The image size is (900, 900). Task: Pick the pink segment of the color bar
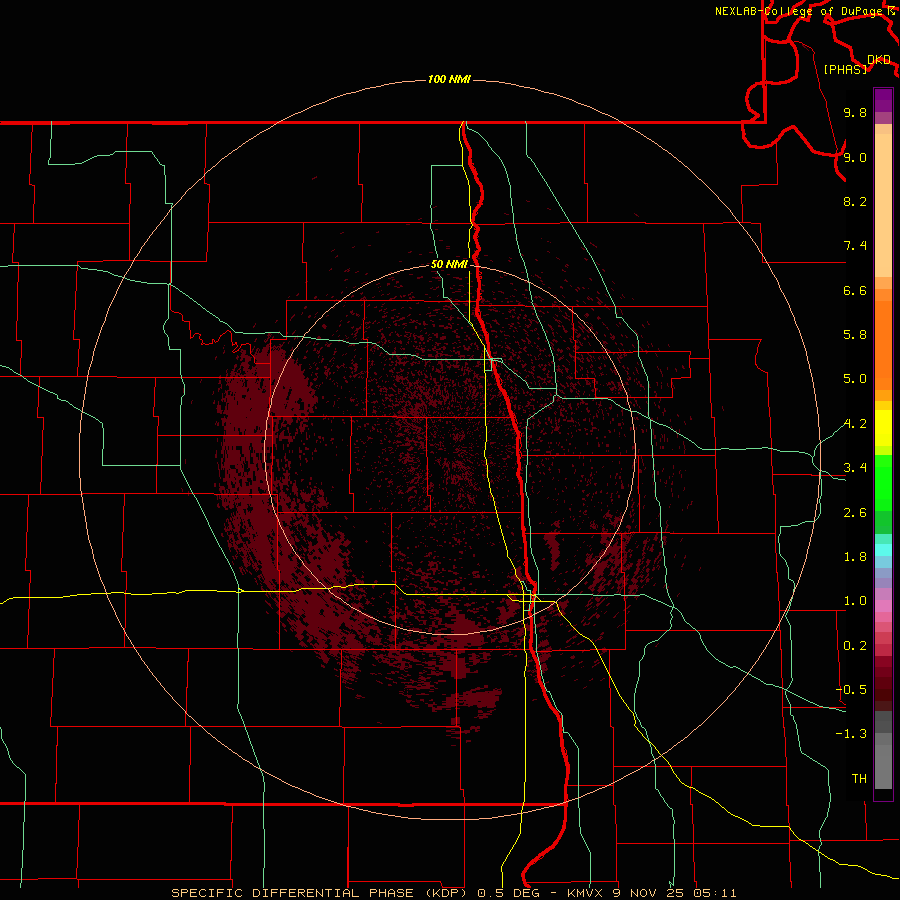pyautogui.click(x=883, y=606)
